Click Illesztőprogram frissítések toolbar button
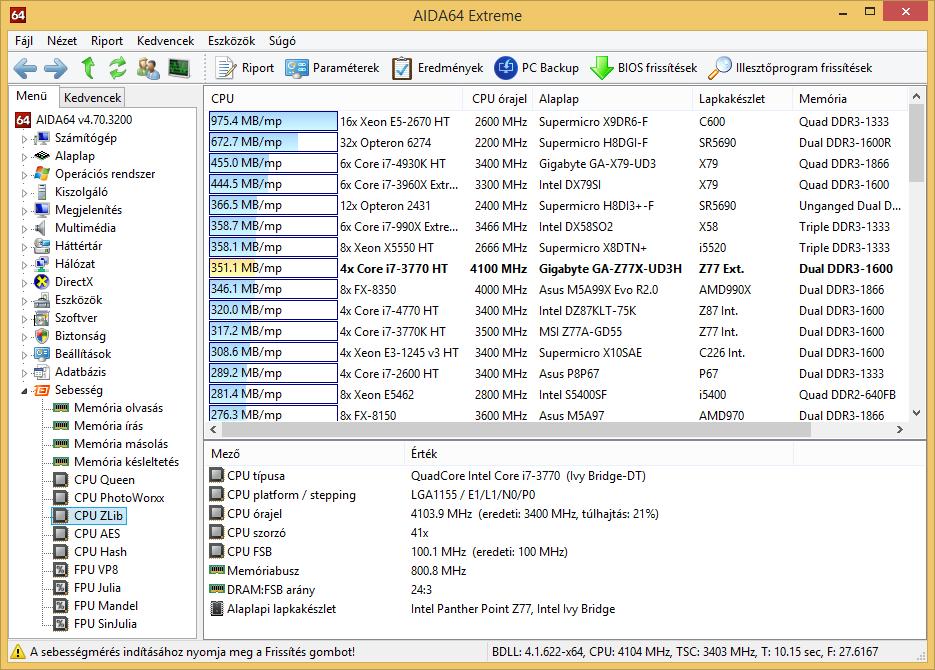This screenshot has width=935, height=670. click(x=790, y=68)
